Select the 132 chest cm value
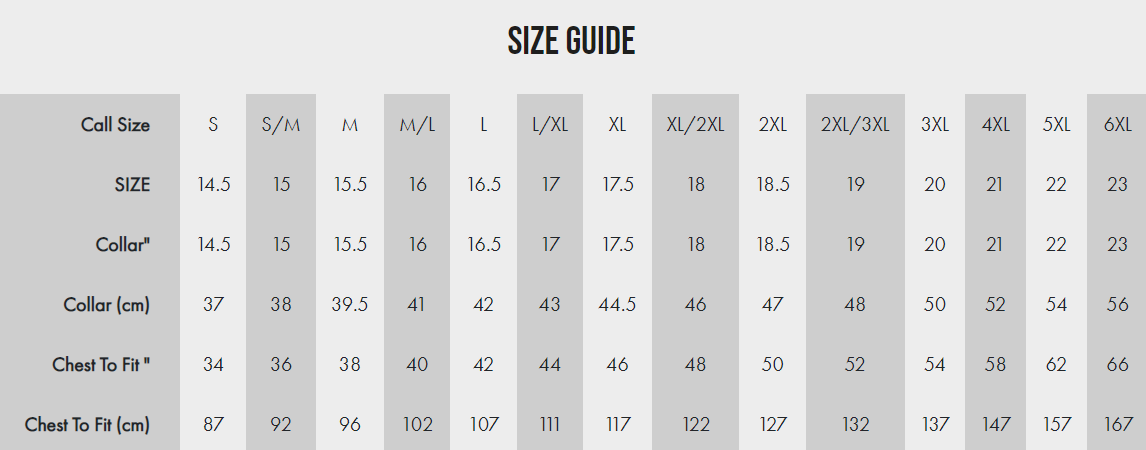The image size is (1146, 450). coord(855,424)
